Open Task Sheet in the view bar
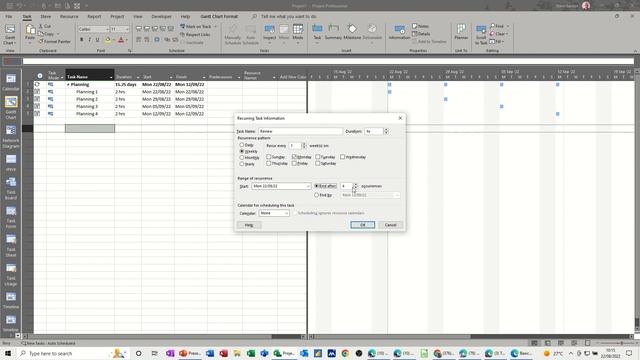This screenshot has height=360, width=640. (x=11, y=246)
